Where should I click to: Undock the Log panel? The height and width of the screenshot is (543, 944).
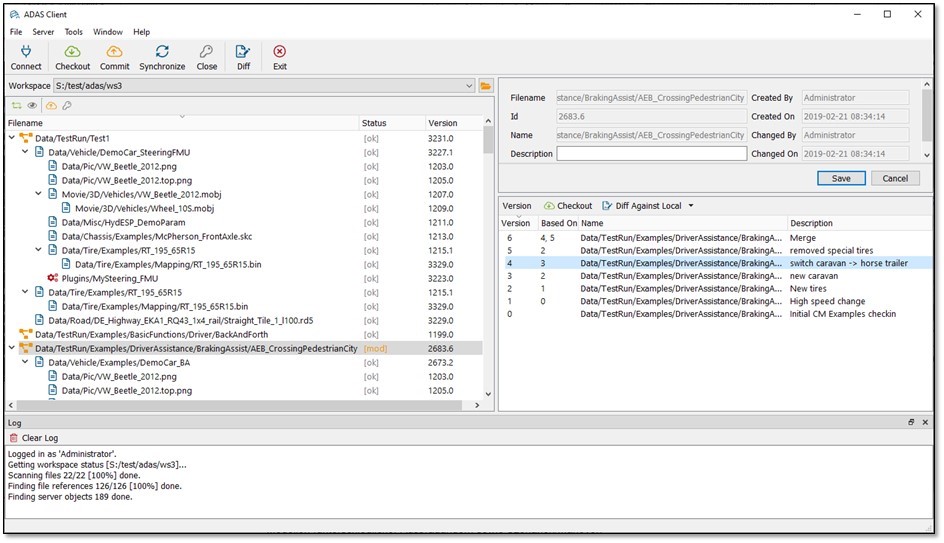[x=911, y=423]
